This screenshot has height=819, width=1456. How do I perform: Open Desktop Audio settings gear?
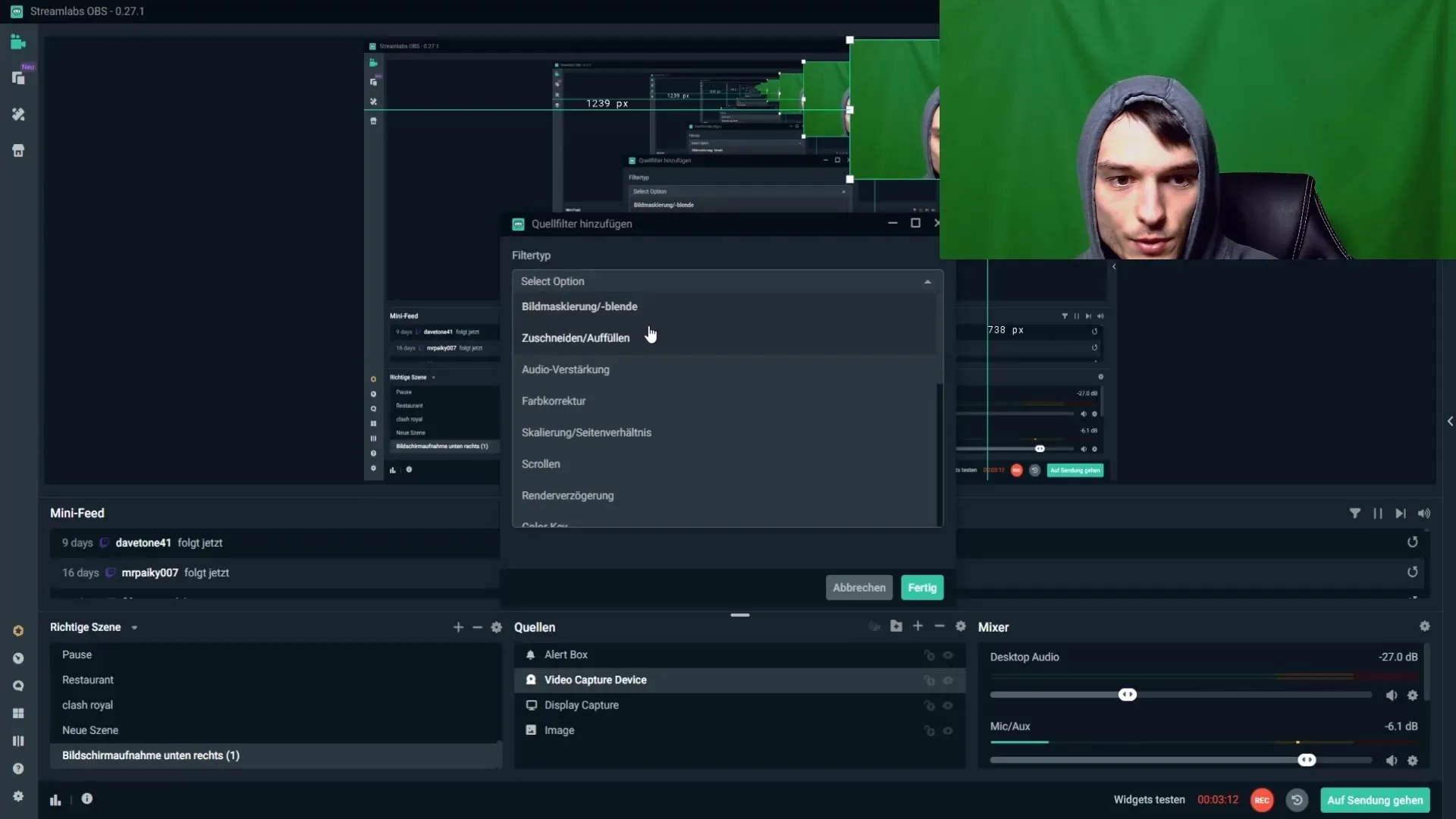(1413, 695)
